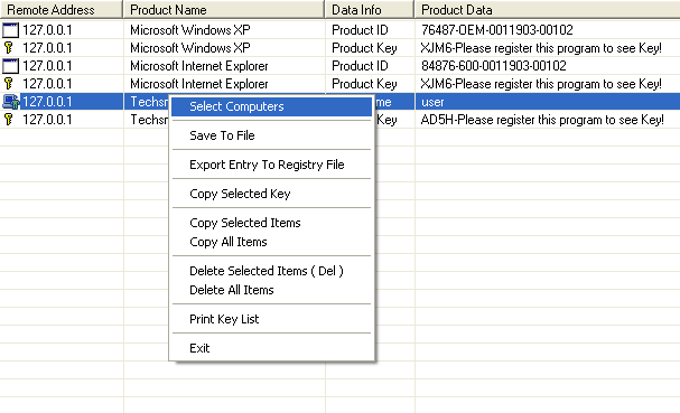Click the key icon in the AD5H key row
Screen dimensions: 680x413
(x=8, y=119)
